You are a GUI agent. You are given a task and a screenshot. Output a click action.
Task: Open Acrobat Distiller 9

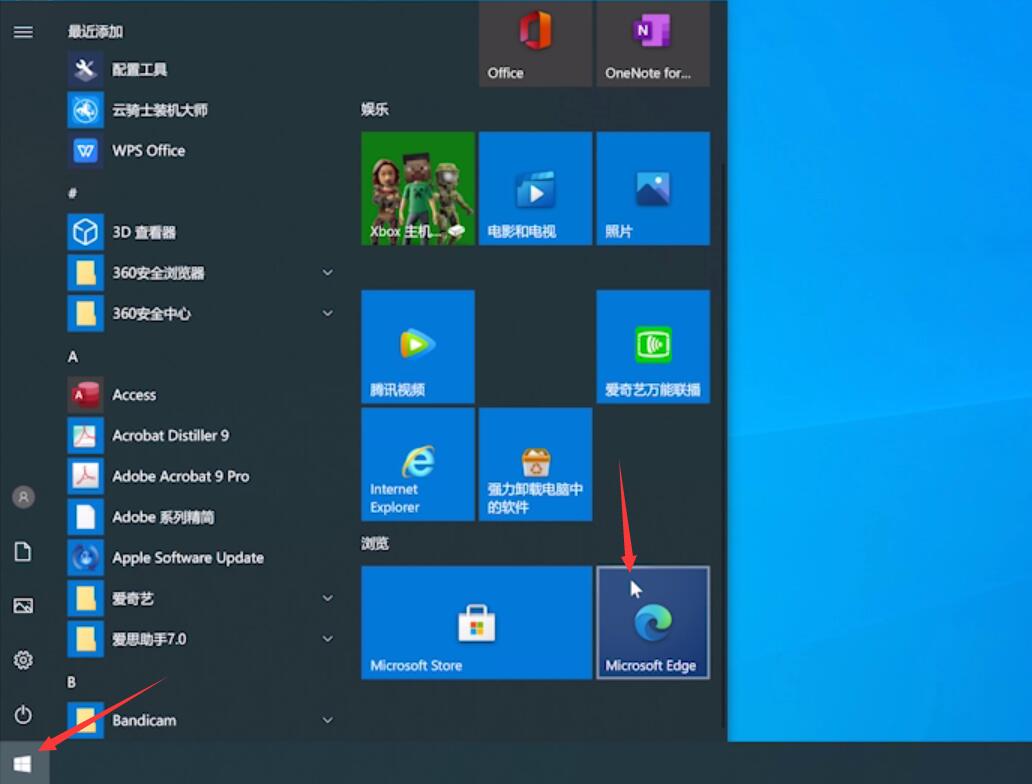(201, 436)
